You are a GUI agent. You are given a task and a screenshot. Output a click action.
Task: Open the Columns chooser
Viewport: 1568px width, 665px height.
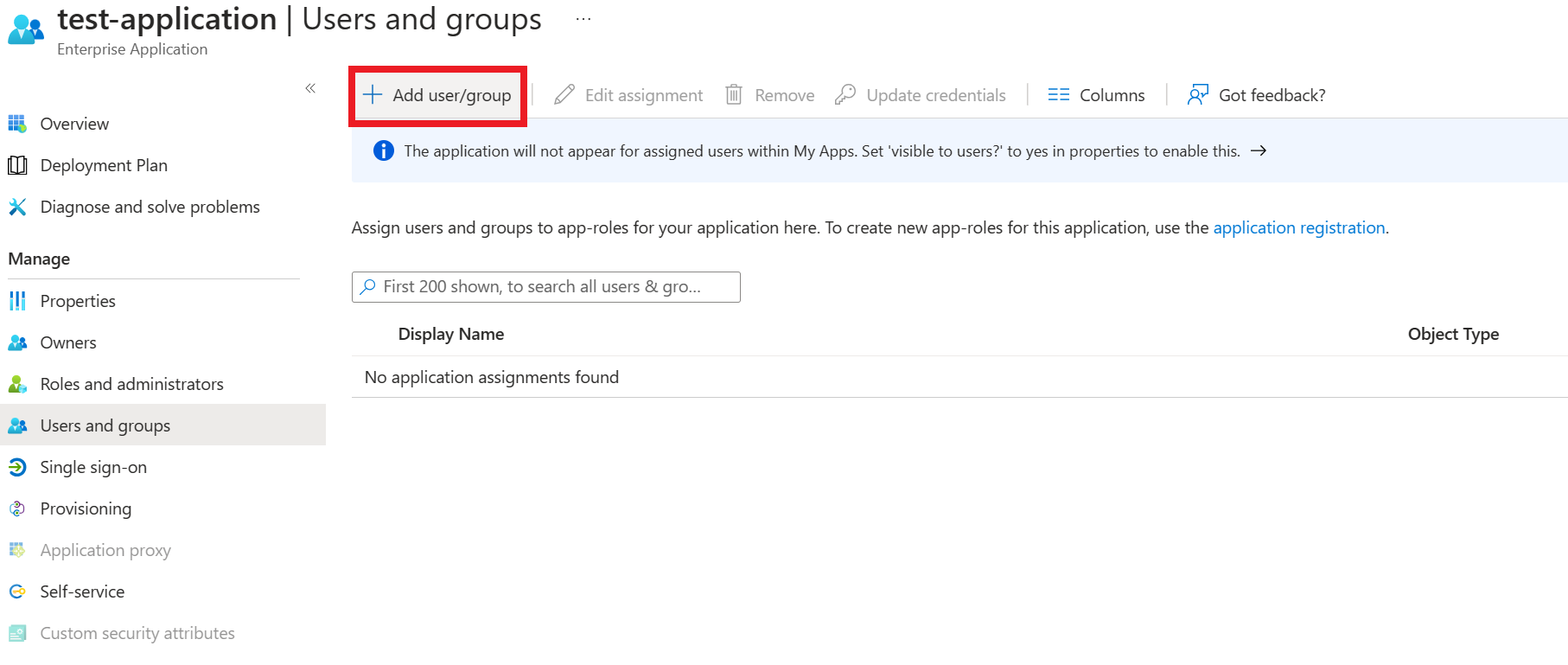[1097, 95]
